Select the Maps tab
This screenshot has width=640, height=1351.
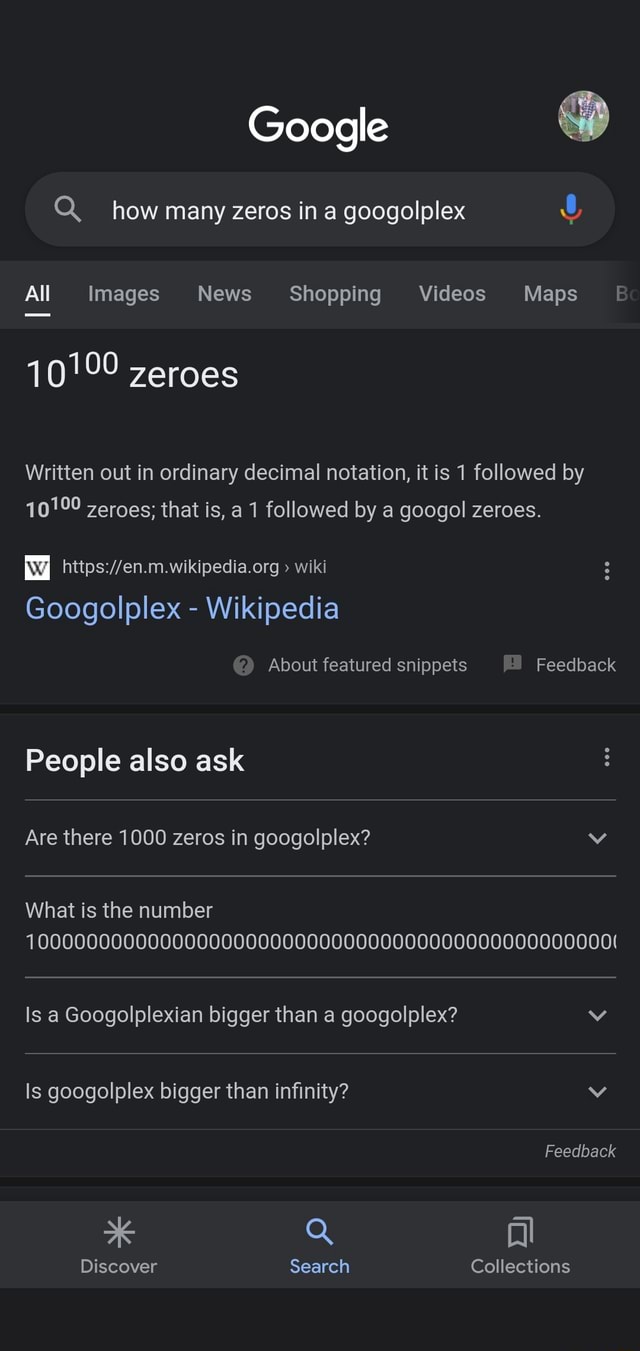[x=550, y=293]
